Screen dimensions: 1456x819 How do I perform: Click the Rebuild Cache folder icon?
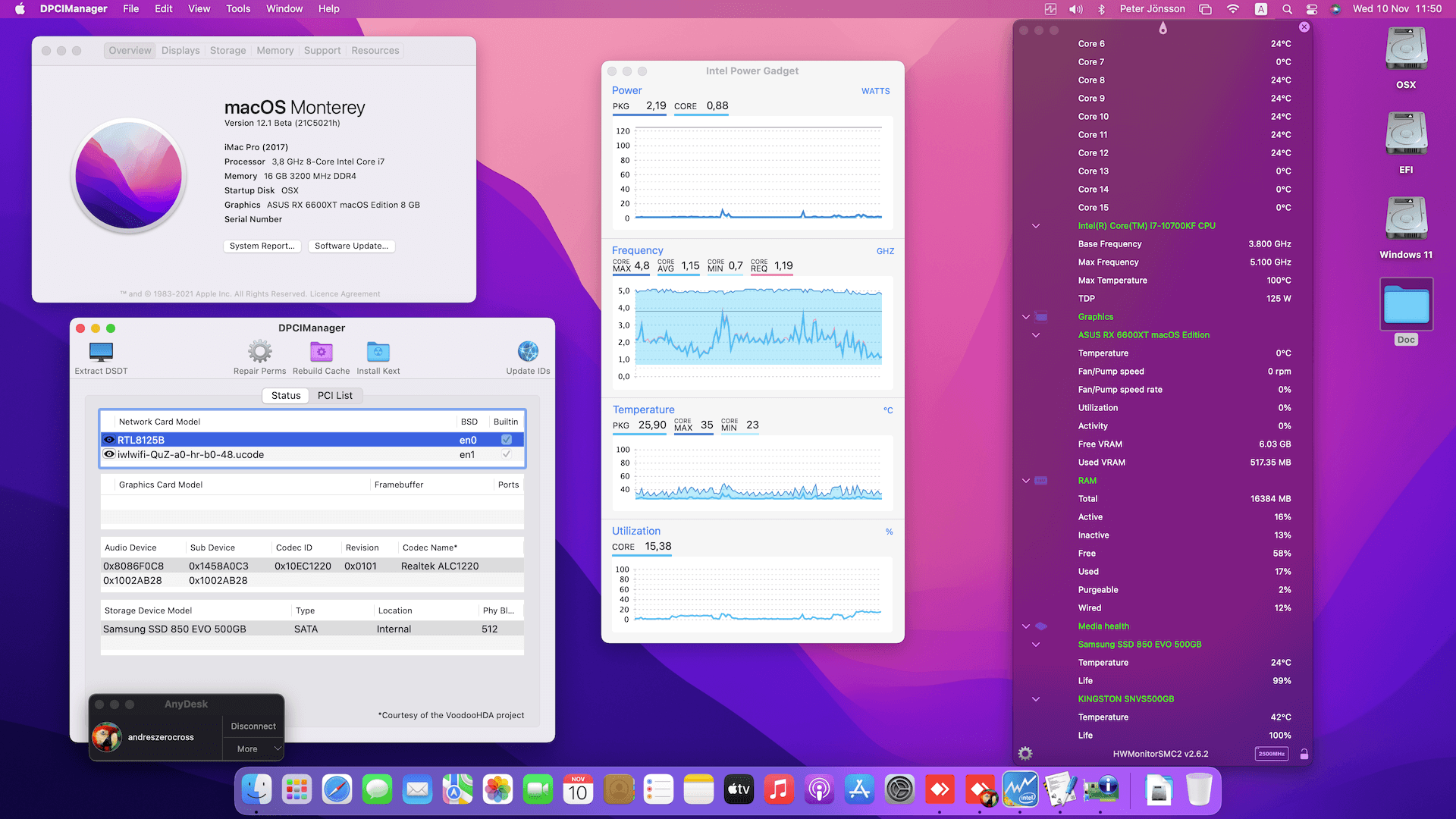(x=321, y=352)
